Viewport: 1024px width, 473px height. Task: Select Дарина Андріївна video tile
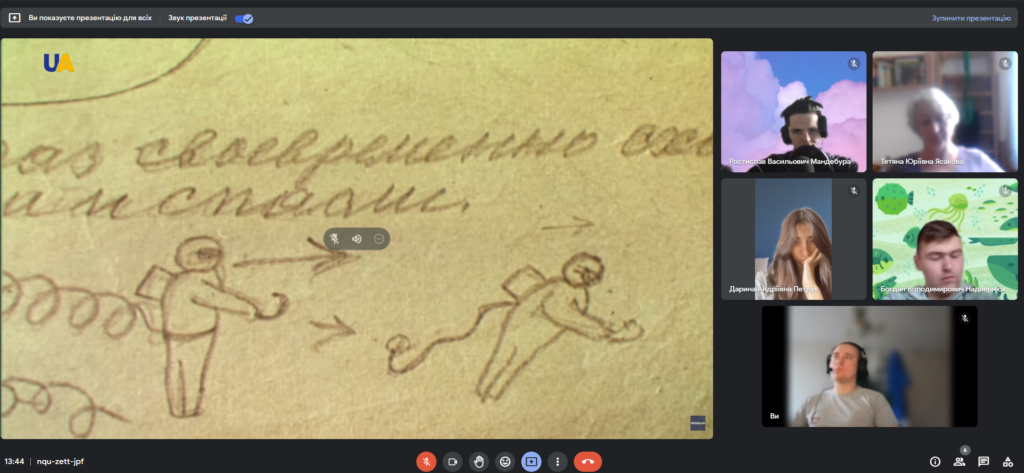coord(793,239)
